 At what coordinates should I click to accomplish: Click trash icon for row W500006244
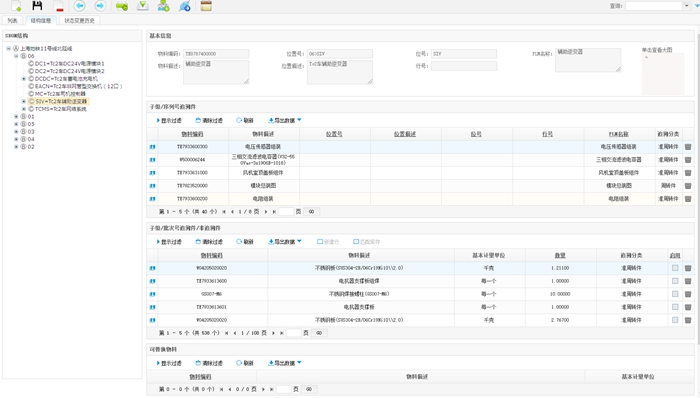pos(688,160)
